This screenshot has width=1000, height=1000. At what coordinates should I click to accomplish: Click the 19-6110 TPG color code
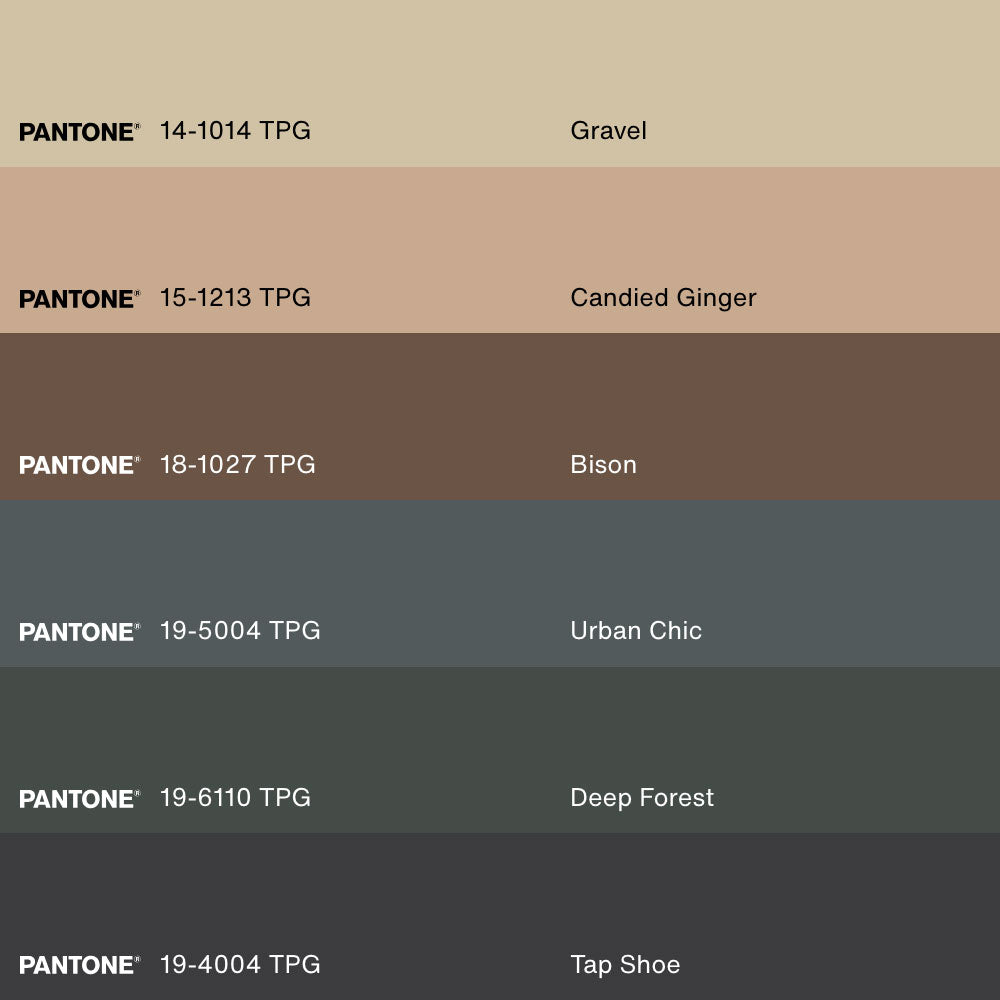coord(235,798)
